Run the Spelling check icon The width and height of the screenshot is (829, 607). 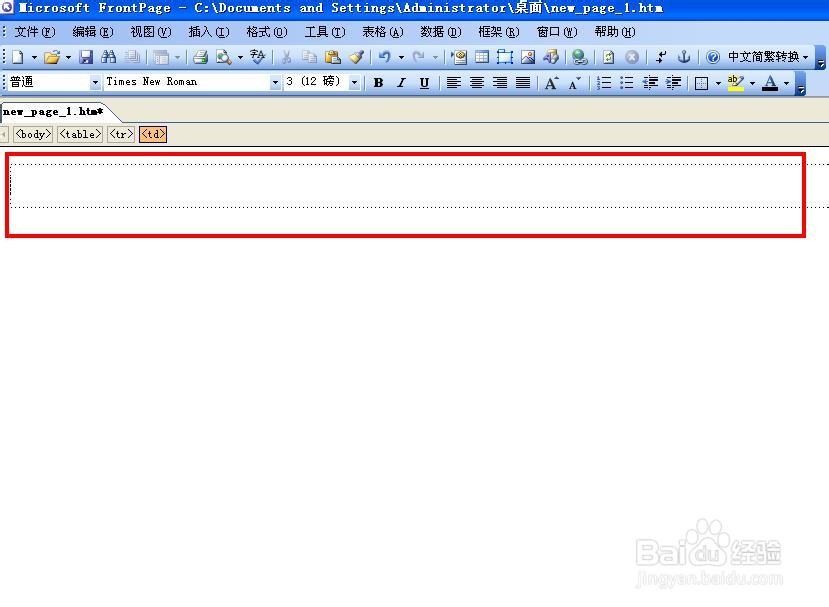click(x=258, y=57)
